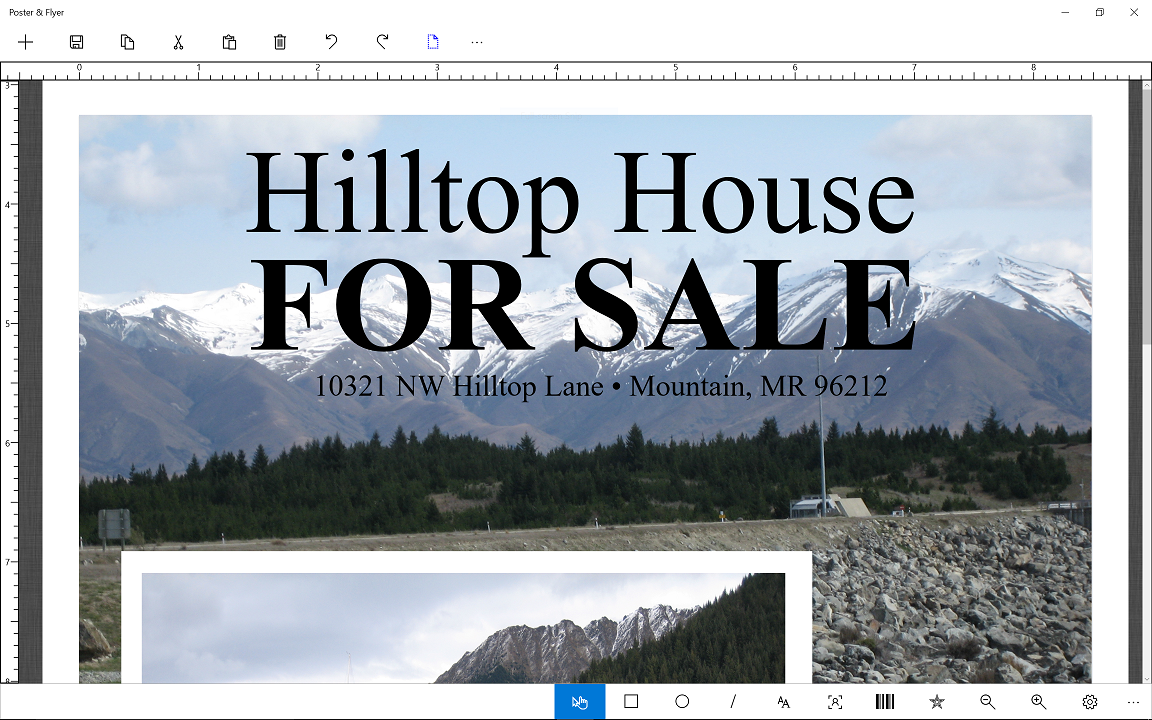Zoom out of the poster canvas
This screenshot has width=1152, height=720.
987,702
